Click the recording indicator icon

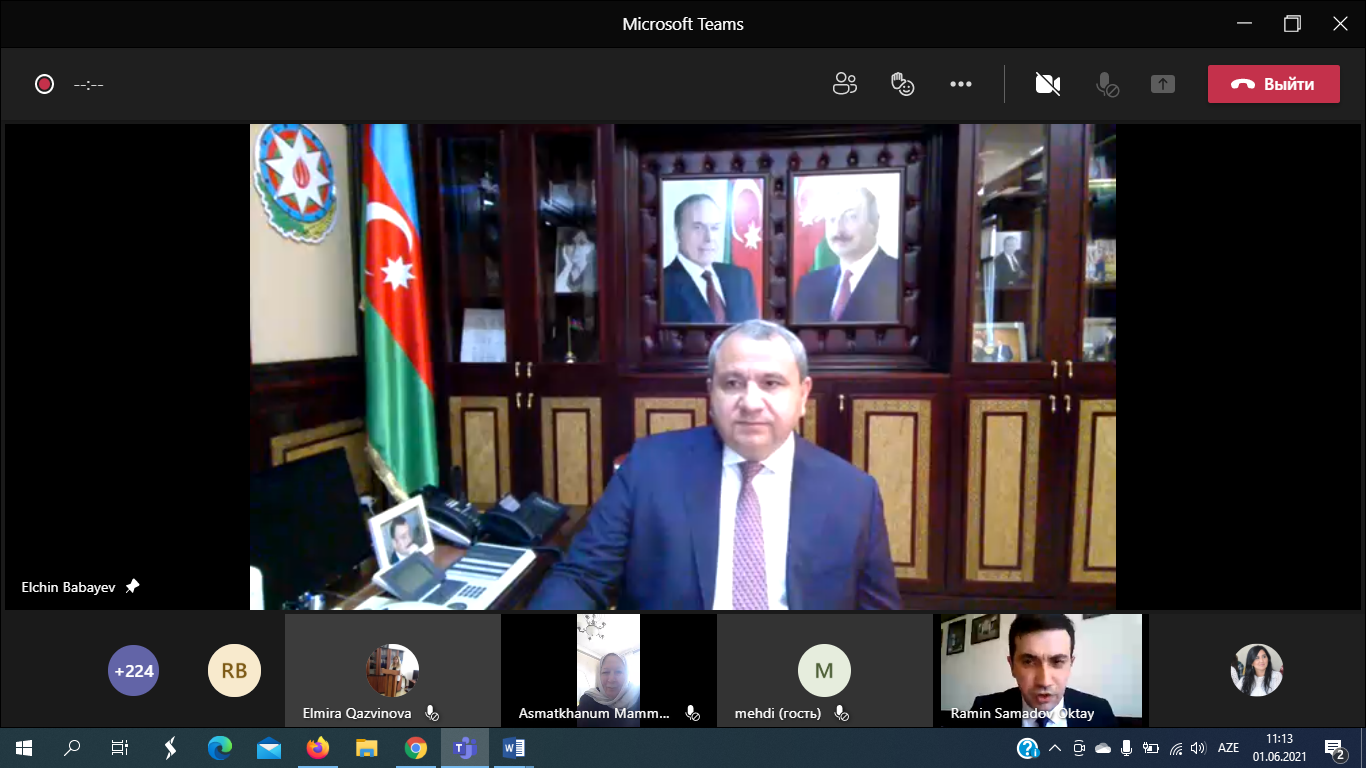click(x=44, y=84)
